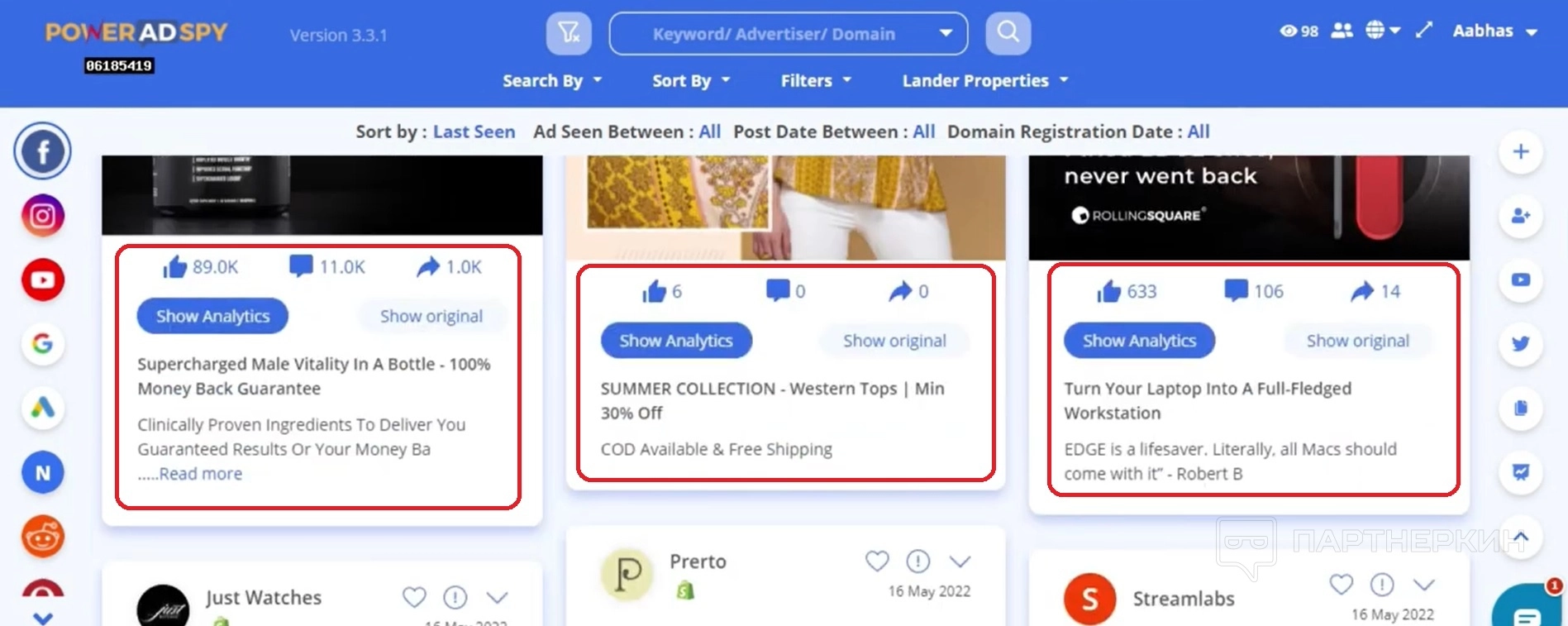Click All next to Ad Seen Between
The height and width of the screenshot is (626, 1568).
click(709, 131)
